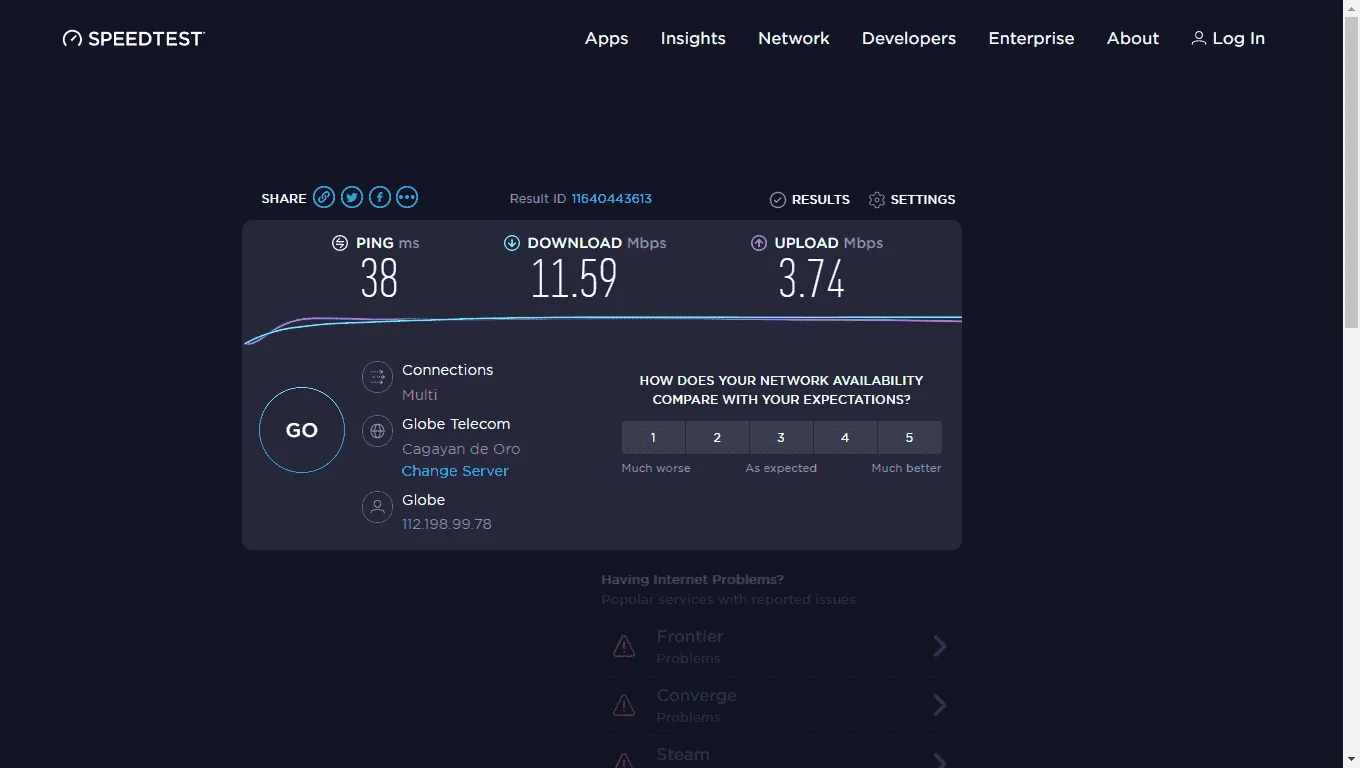Click the Cagayan de Oro location text
1360x768 pixels.
click(461, 449)
